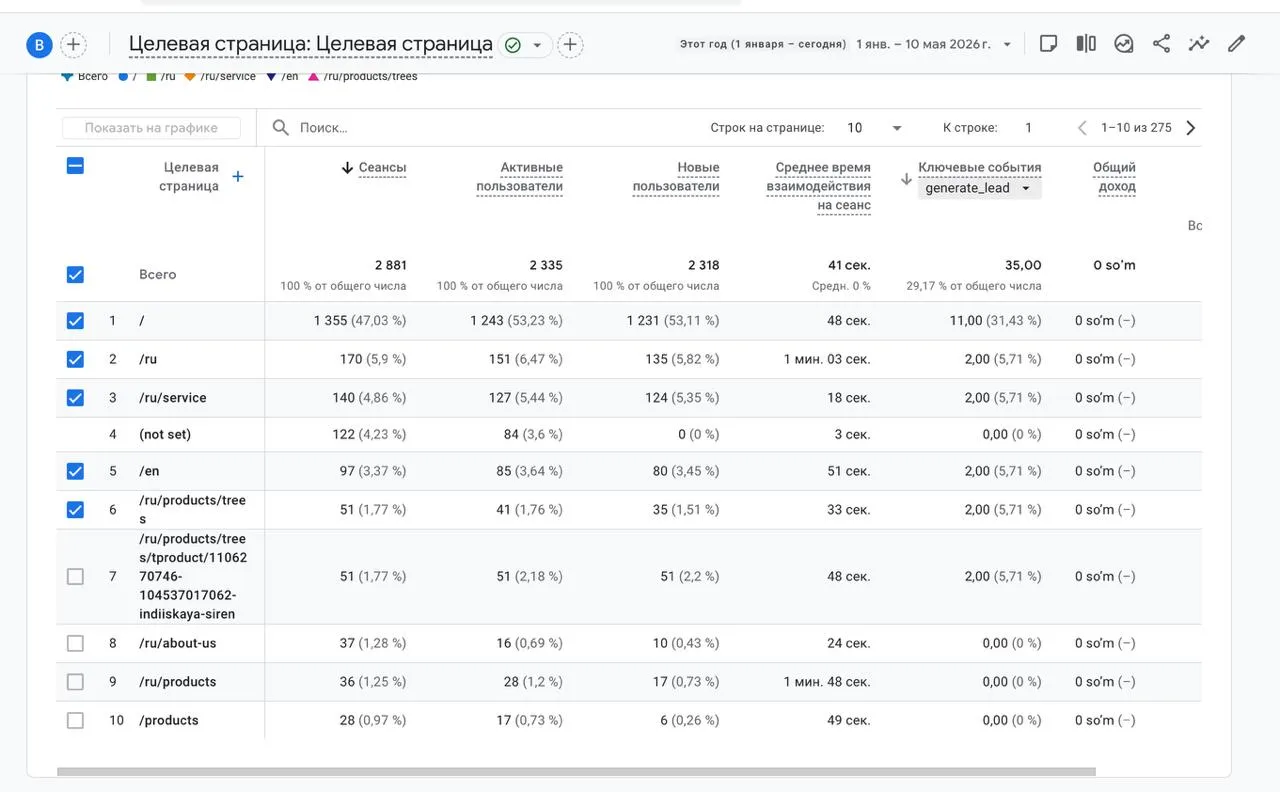
Task: Open the annotations note icon
Action: pos(1048,44)
